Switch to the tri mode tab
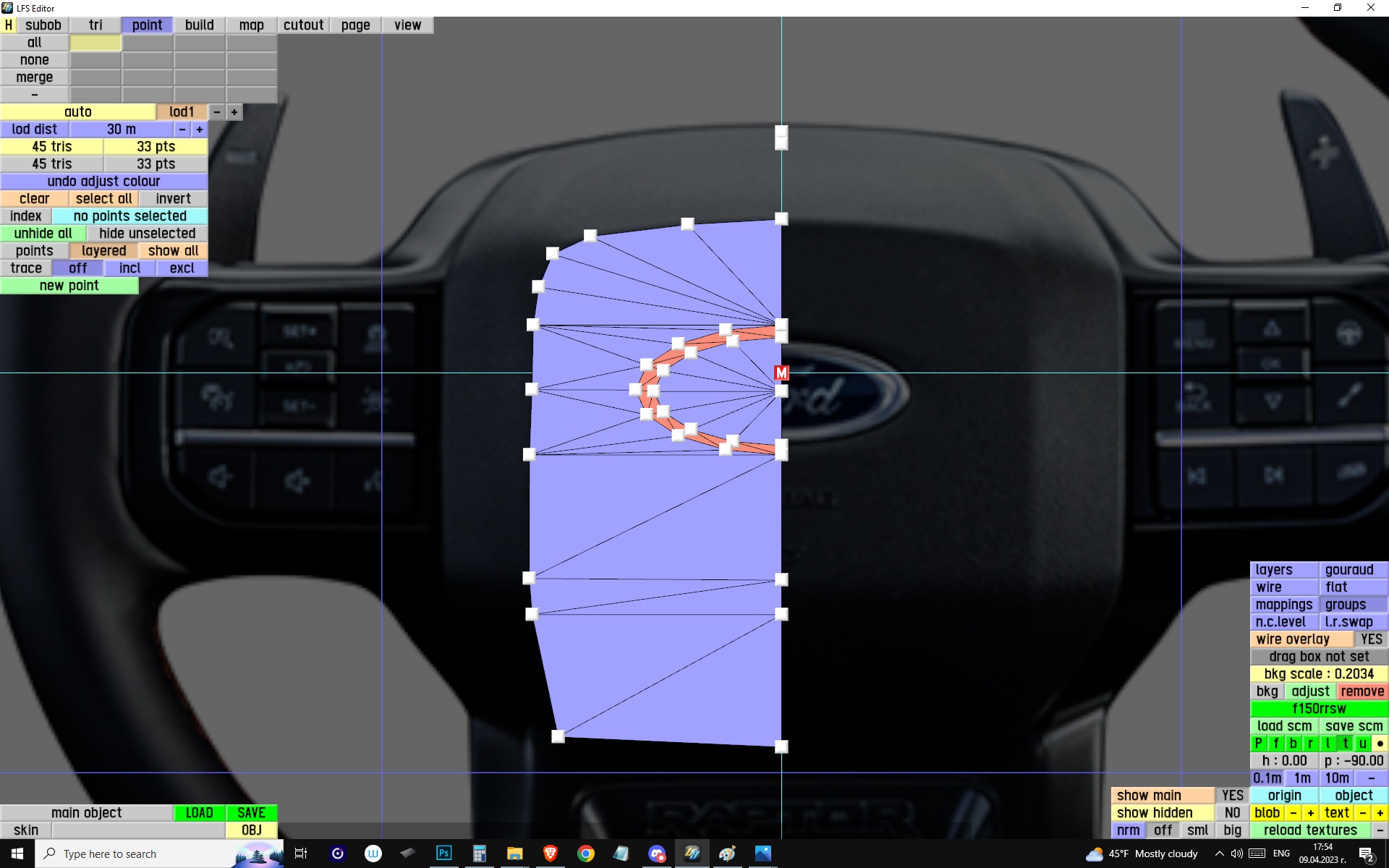1389x868 pixels. [95, 25]
